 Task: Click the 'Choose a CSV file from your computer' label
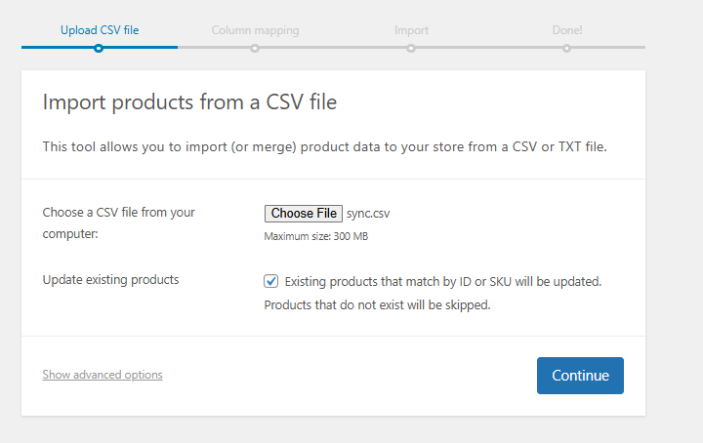pos(118,222)
